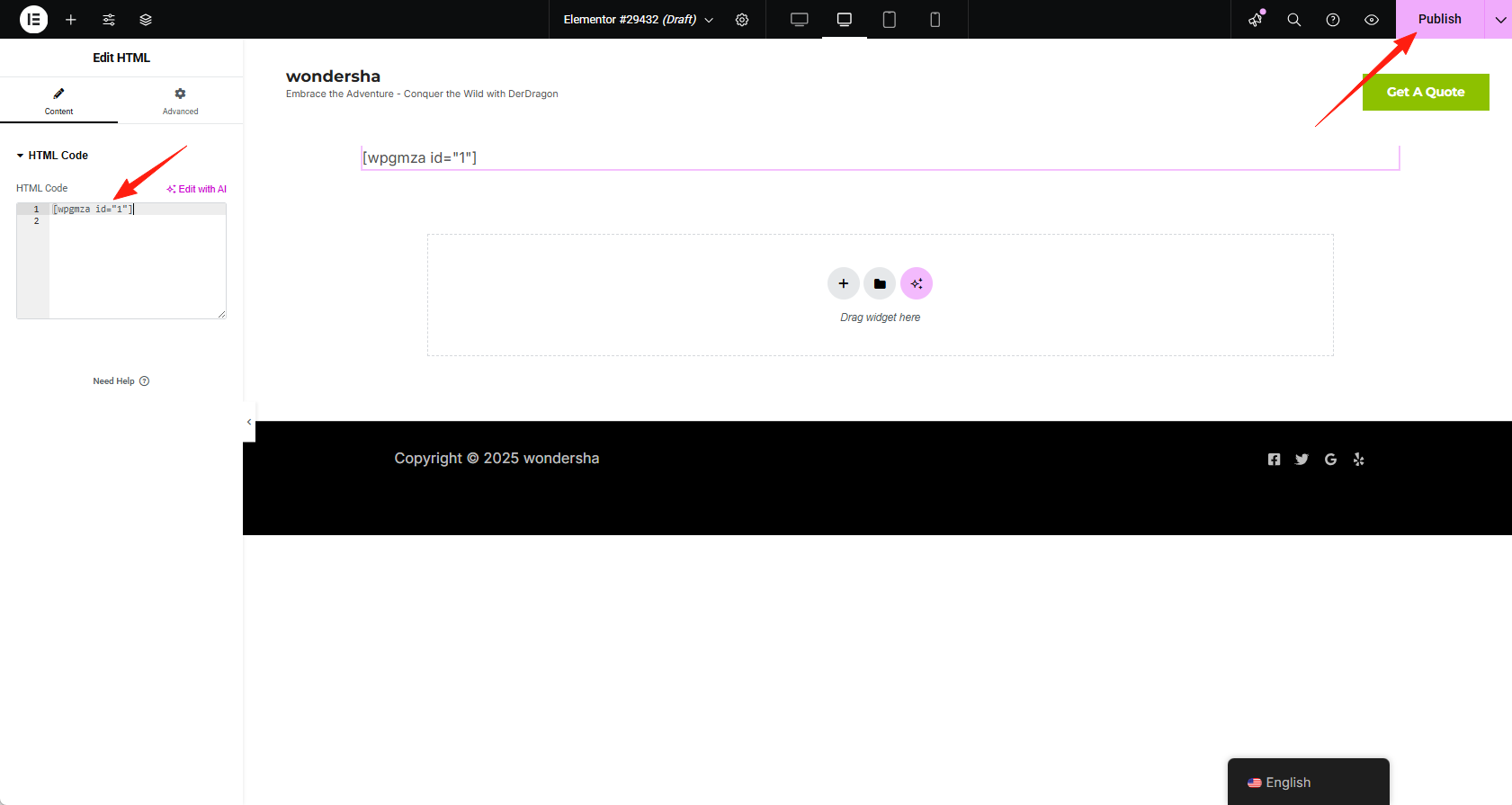Collapse the HTML Code section
The image size is (1512, 805).
[52, 156]
